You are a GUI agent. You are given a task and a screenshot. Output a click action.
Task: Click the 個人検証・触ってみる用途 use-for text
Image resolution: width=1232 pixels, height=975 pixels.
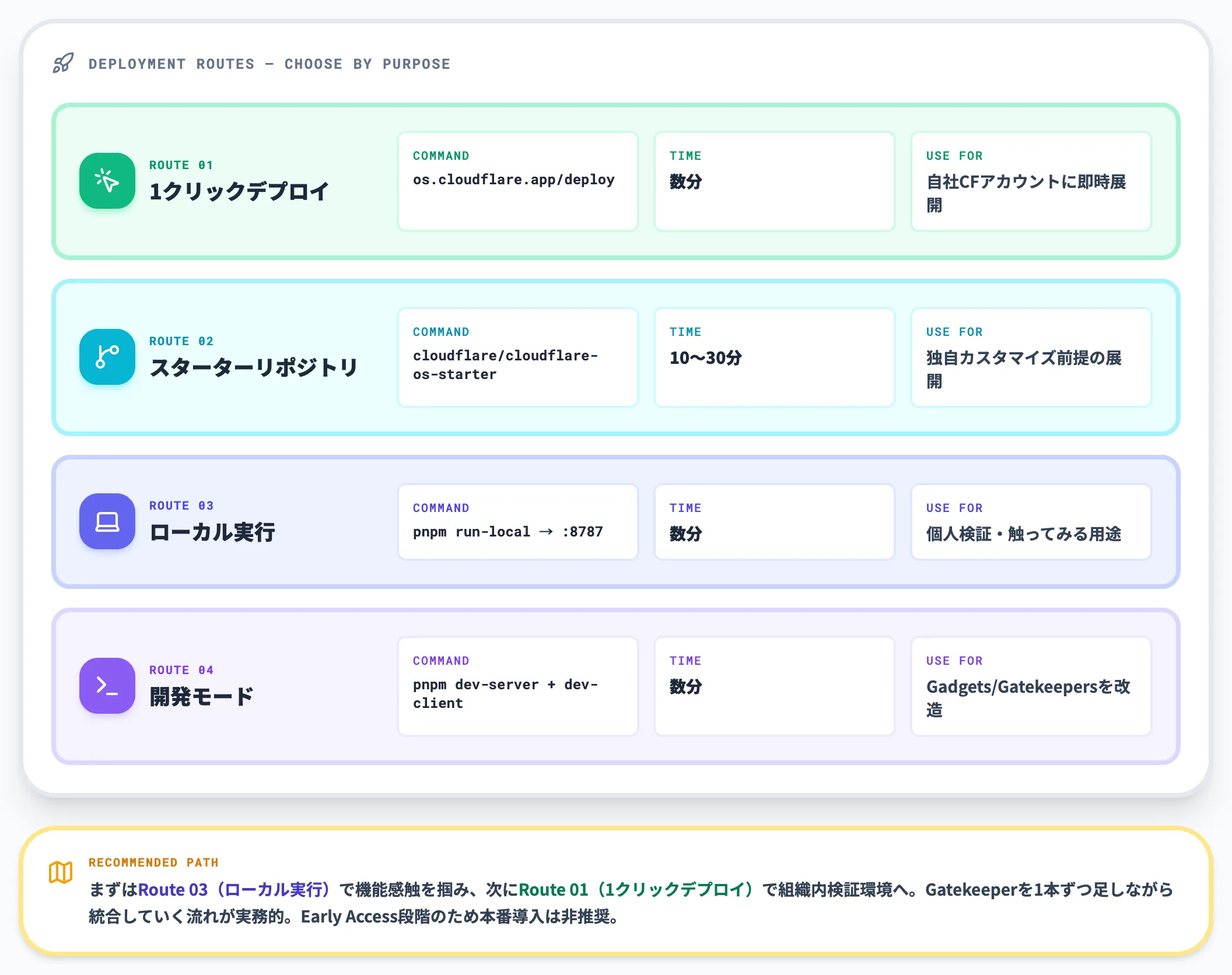1024,534
